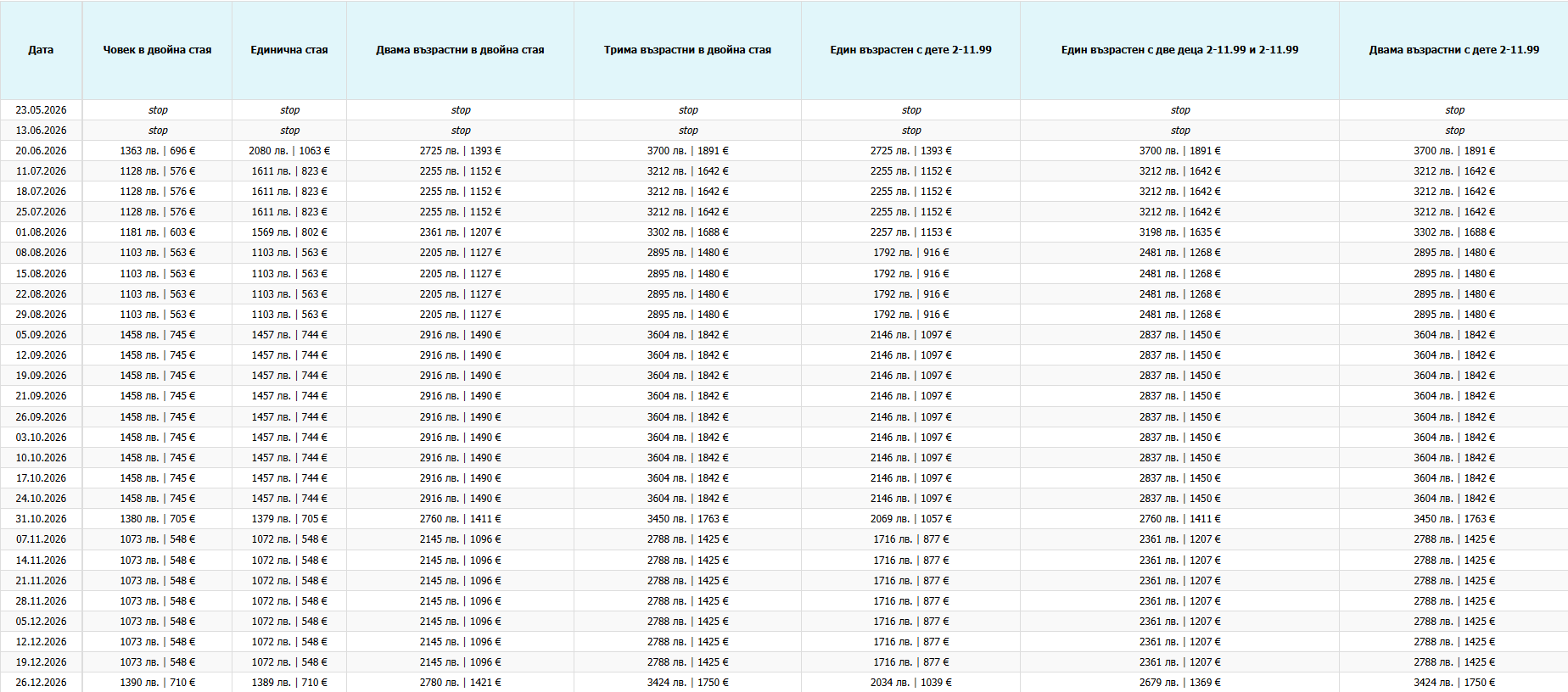Click 'Трима възрастни в двойна стая' header
Image resolution: width=1568 pixels, height=692 pixels.
687,50
